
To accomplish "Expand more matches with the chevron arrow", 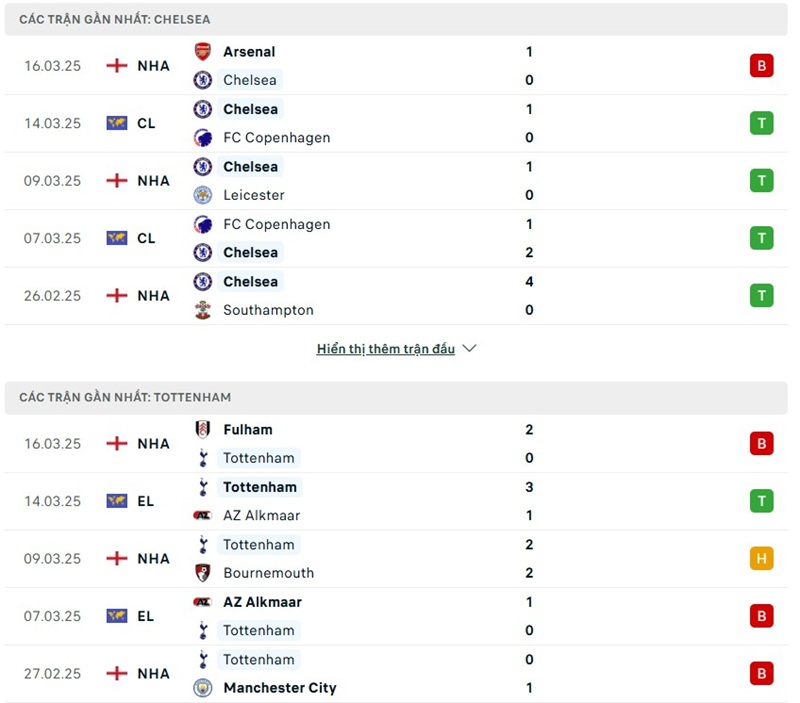I will 470,349.
